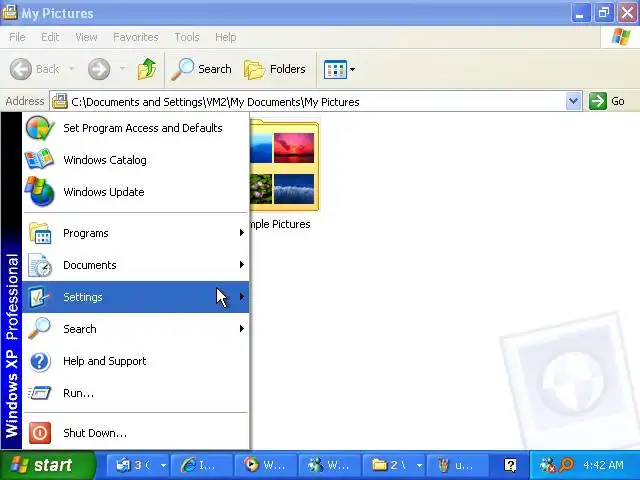Click the Windows flag logo in toolbar

tap(621, 37)
